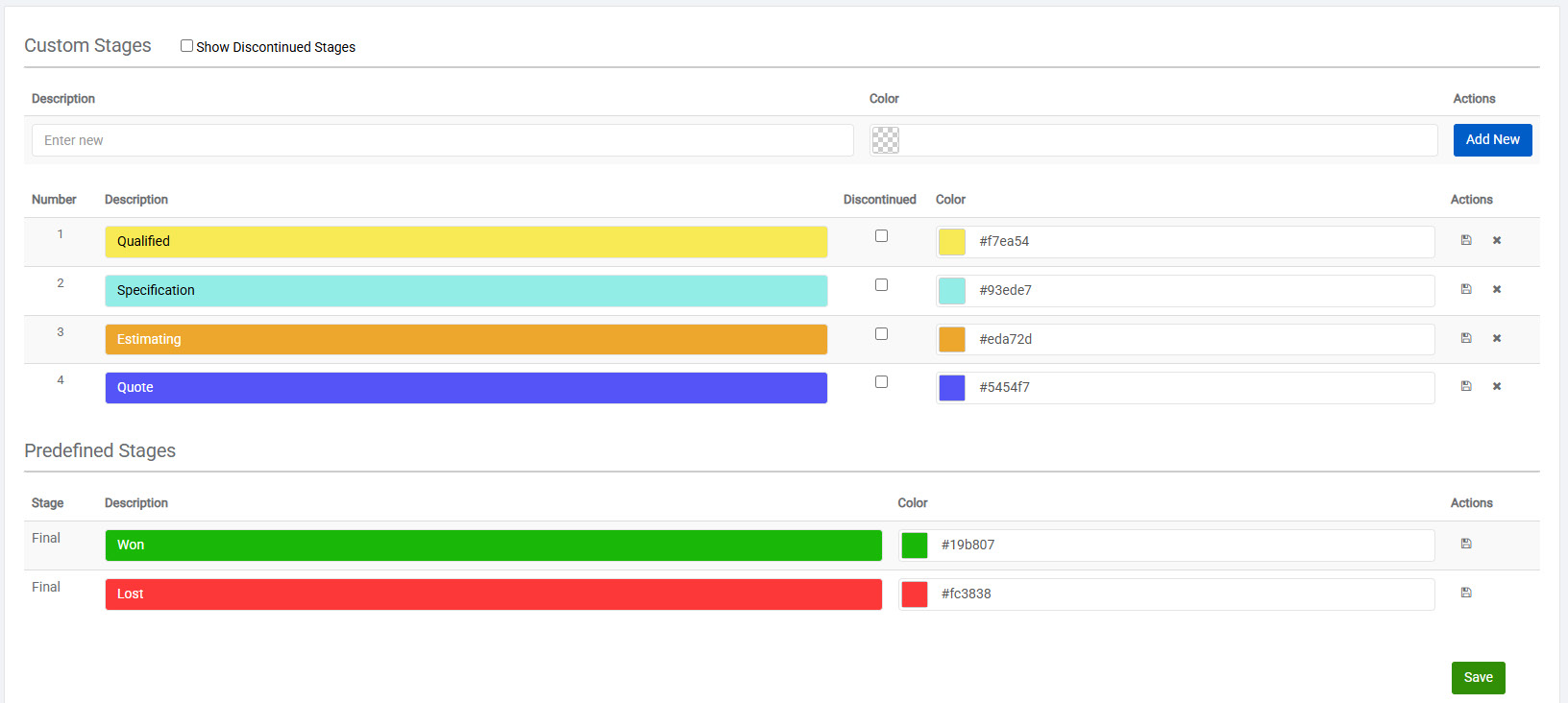Screen dimensions: 1568x703
Task: Remove the Specification stage
Action: [1497, 289]
